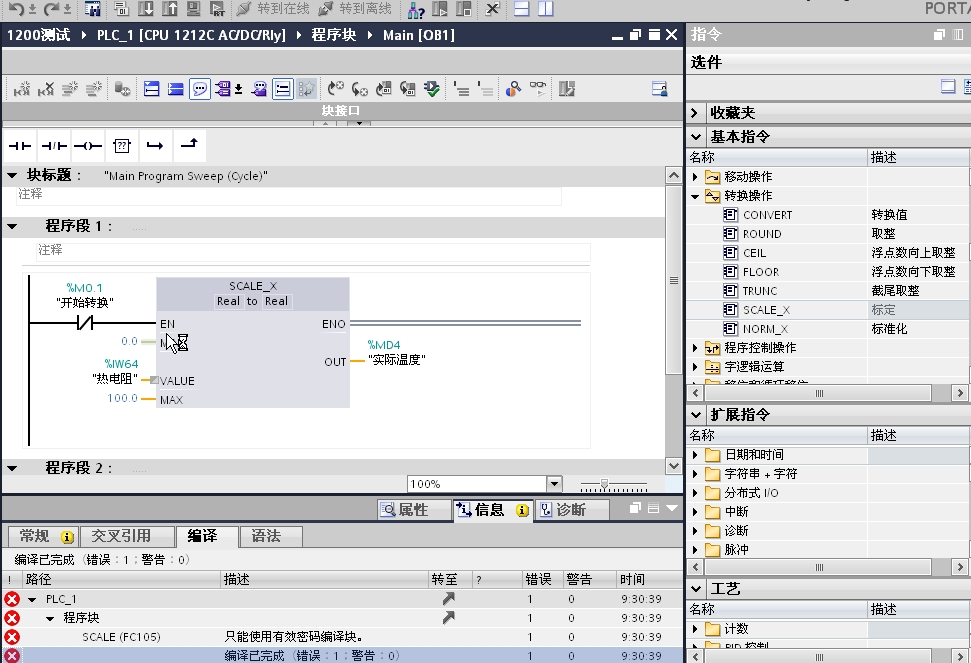Open the 交叉引用 cross-reference tab
Screen dimensions: 971x663
pyautogui.click(x=128, y=536)
